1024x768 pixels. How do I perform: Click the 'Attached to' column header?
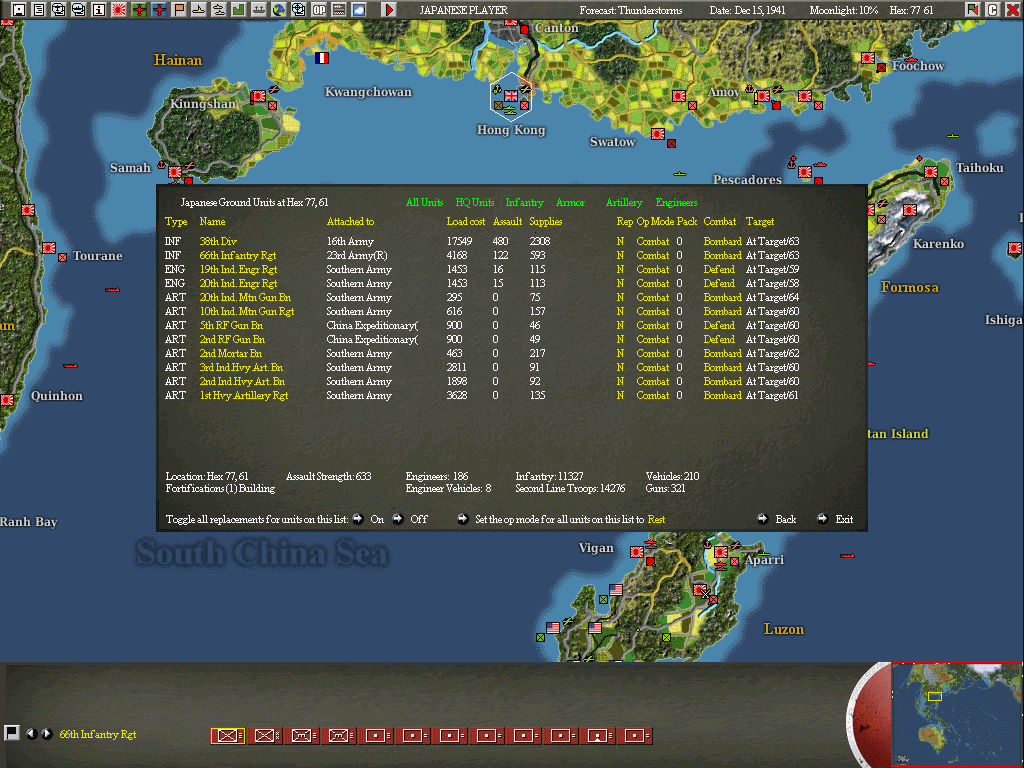(x=350, y=221)
